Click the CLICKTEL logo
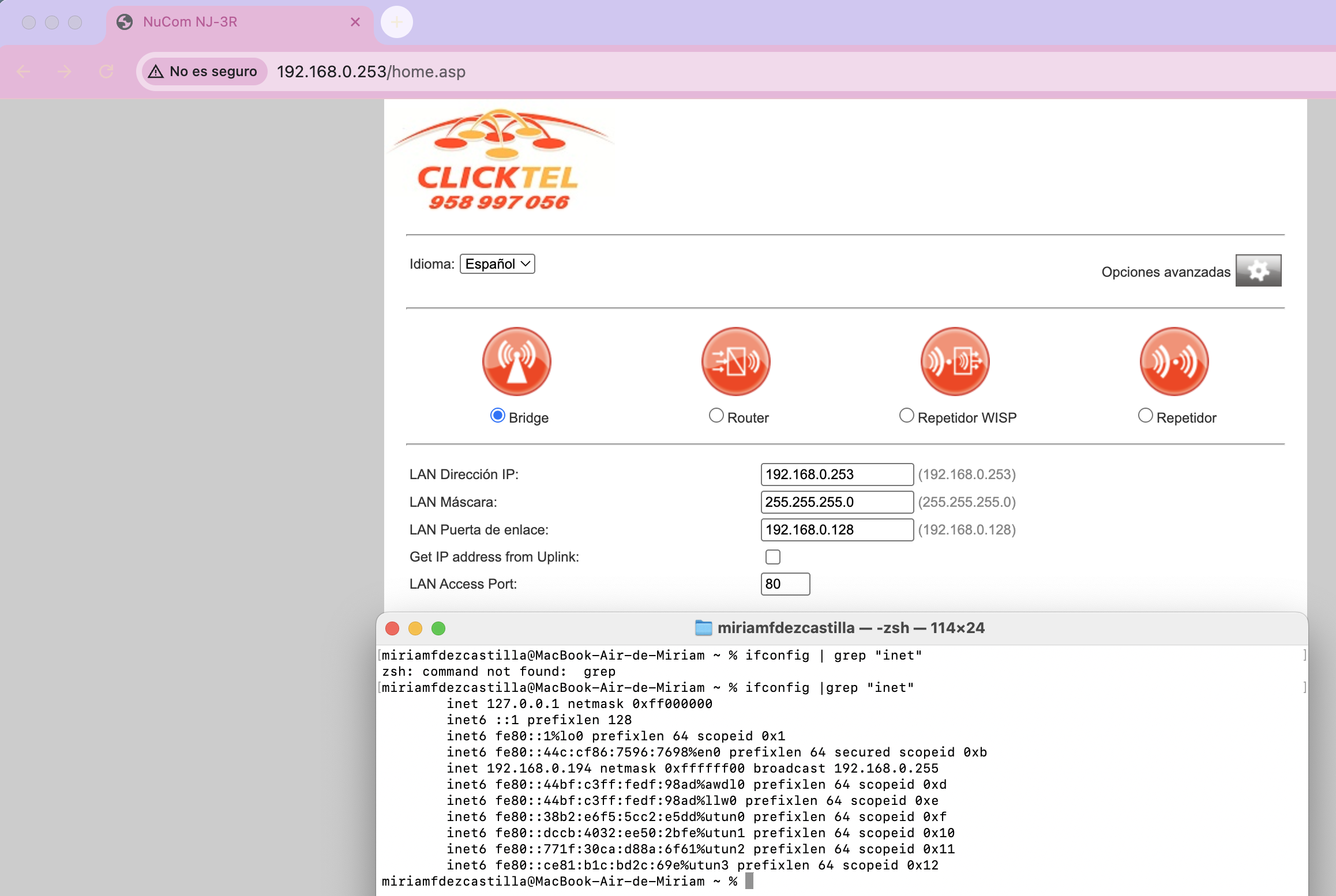 [503, 161]
